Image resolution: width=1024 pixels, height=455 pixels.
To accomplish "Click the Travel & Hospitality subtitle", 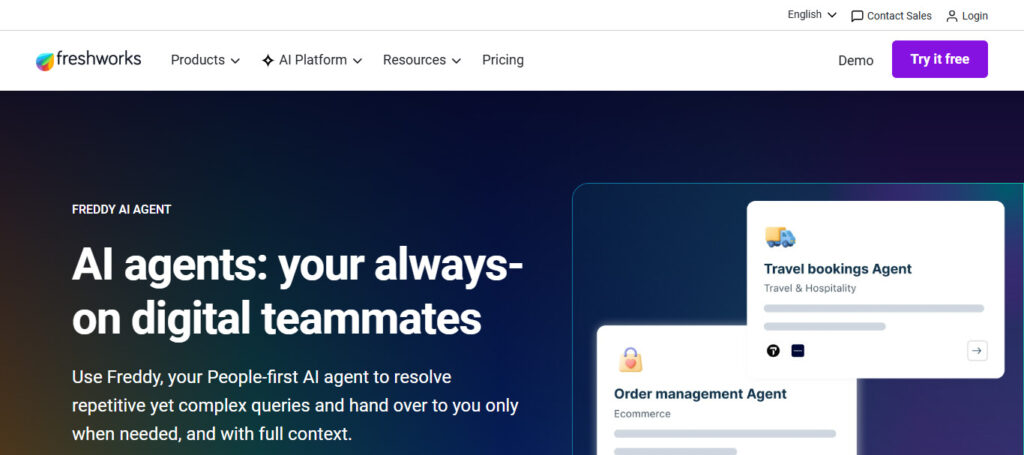I will [810, 288].
